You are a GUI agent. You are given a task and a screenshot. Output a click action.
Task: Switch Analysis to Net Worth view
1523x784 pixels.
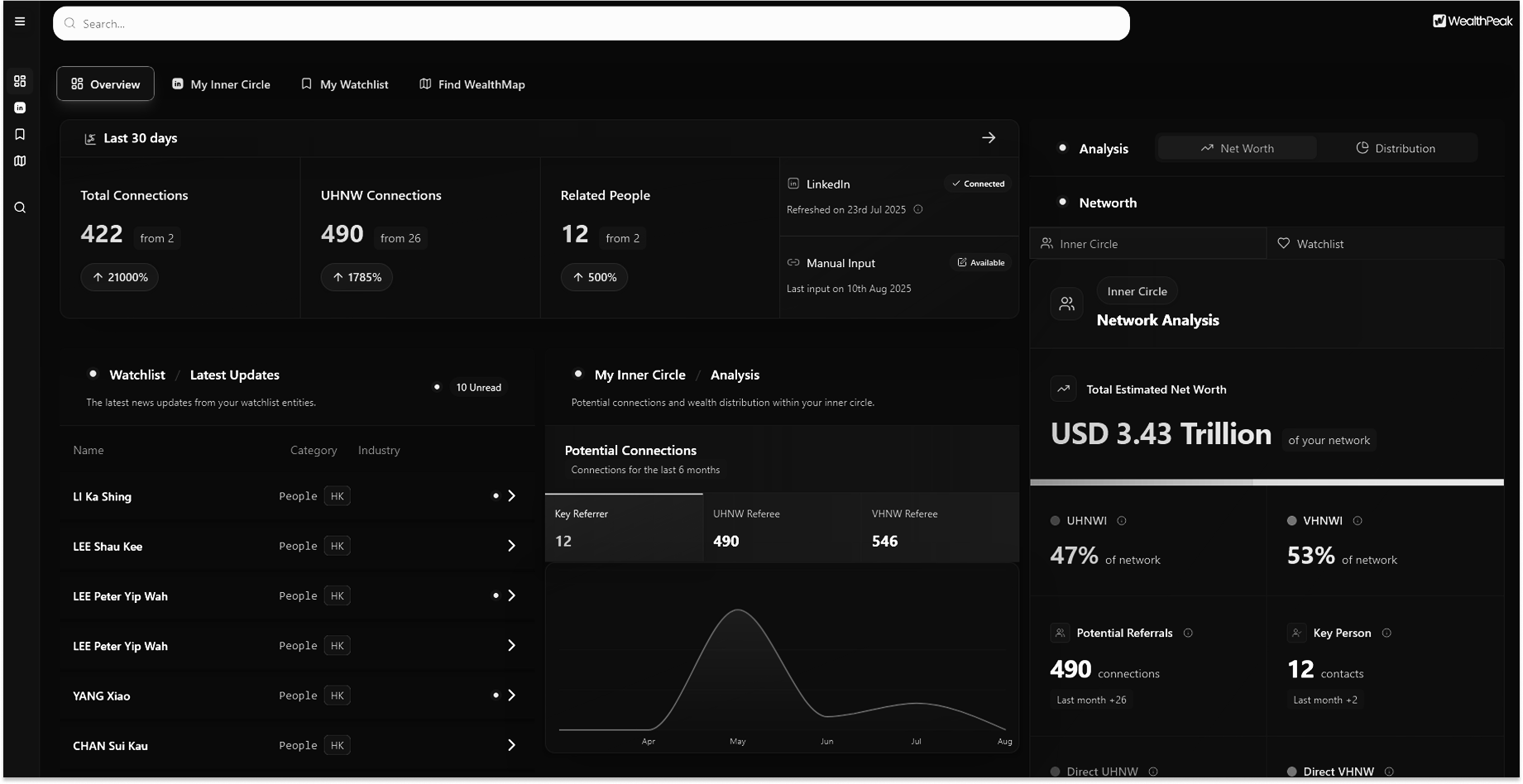click(1237, 148)
